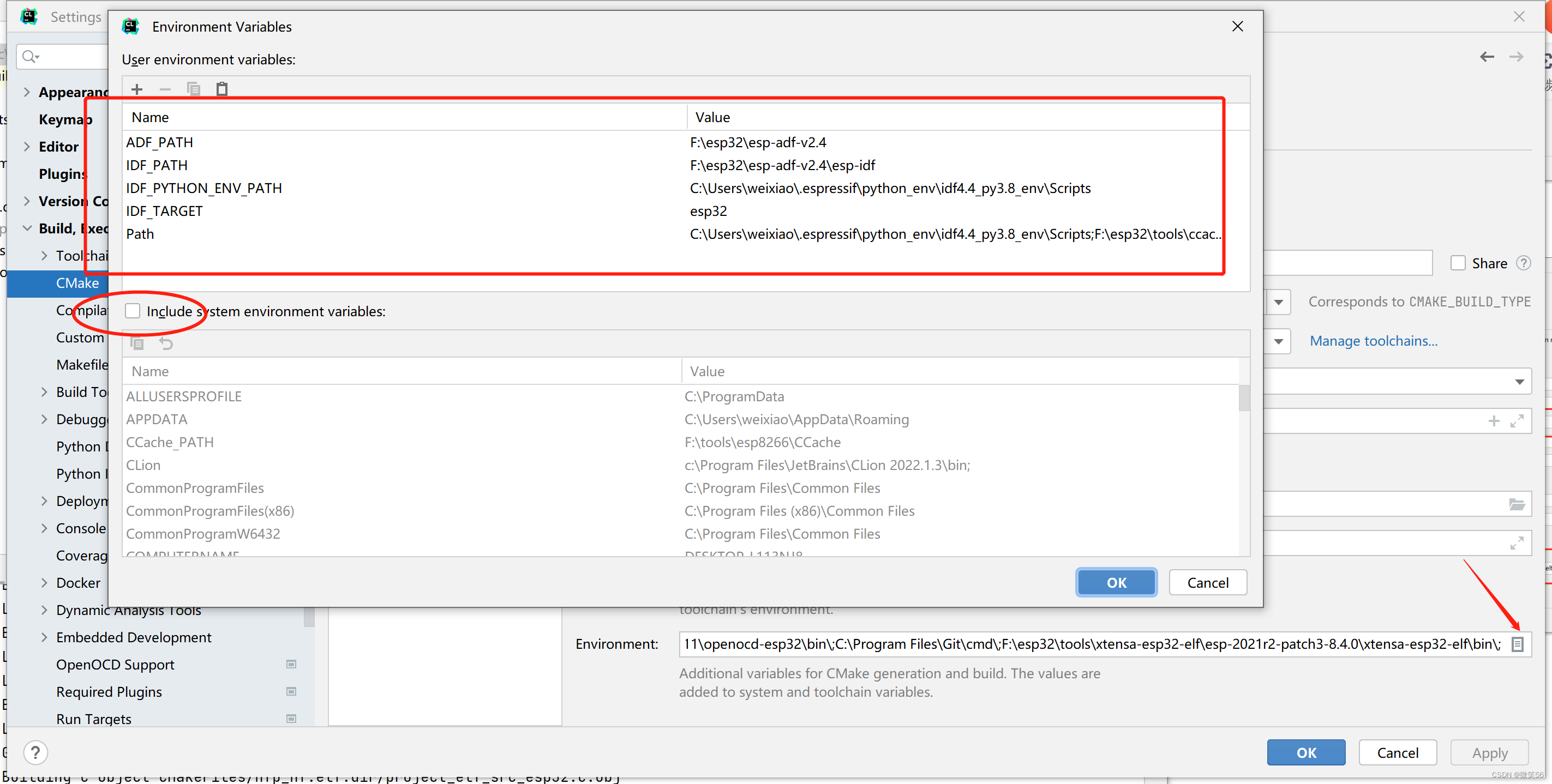1552x784 pixels.
Task: Click the CCache_PATH system variable
Action: pyautogui.click(x=681, y=442)
